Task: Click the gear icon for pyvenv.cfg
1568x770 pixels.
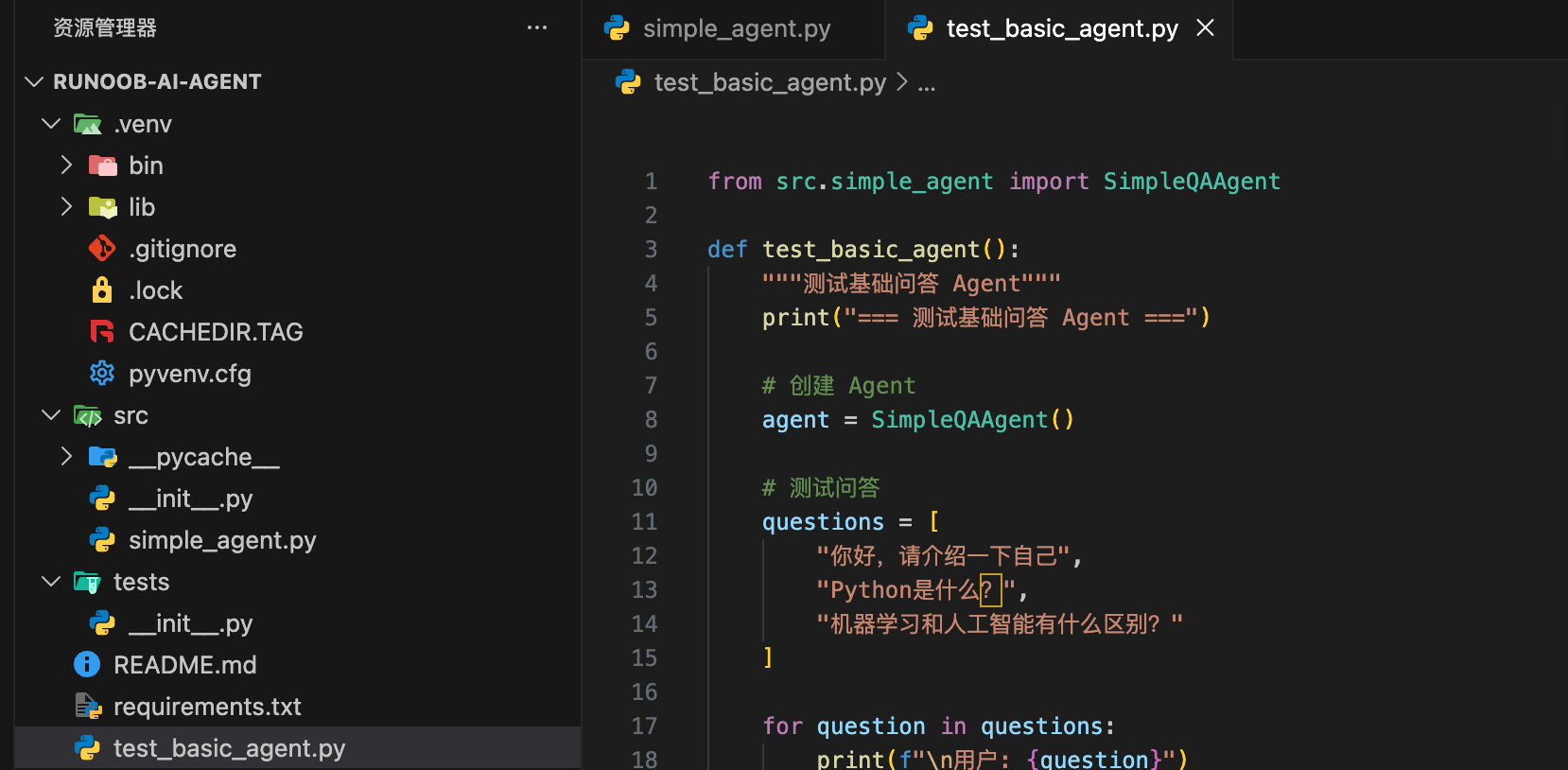Action: (x=102, y=374)
